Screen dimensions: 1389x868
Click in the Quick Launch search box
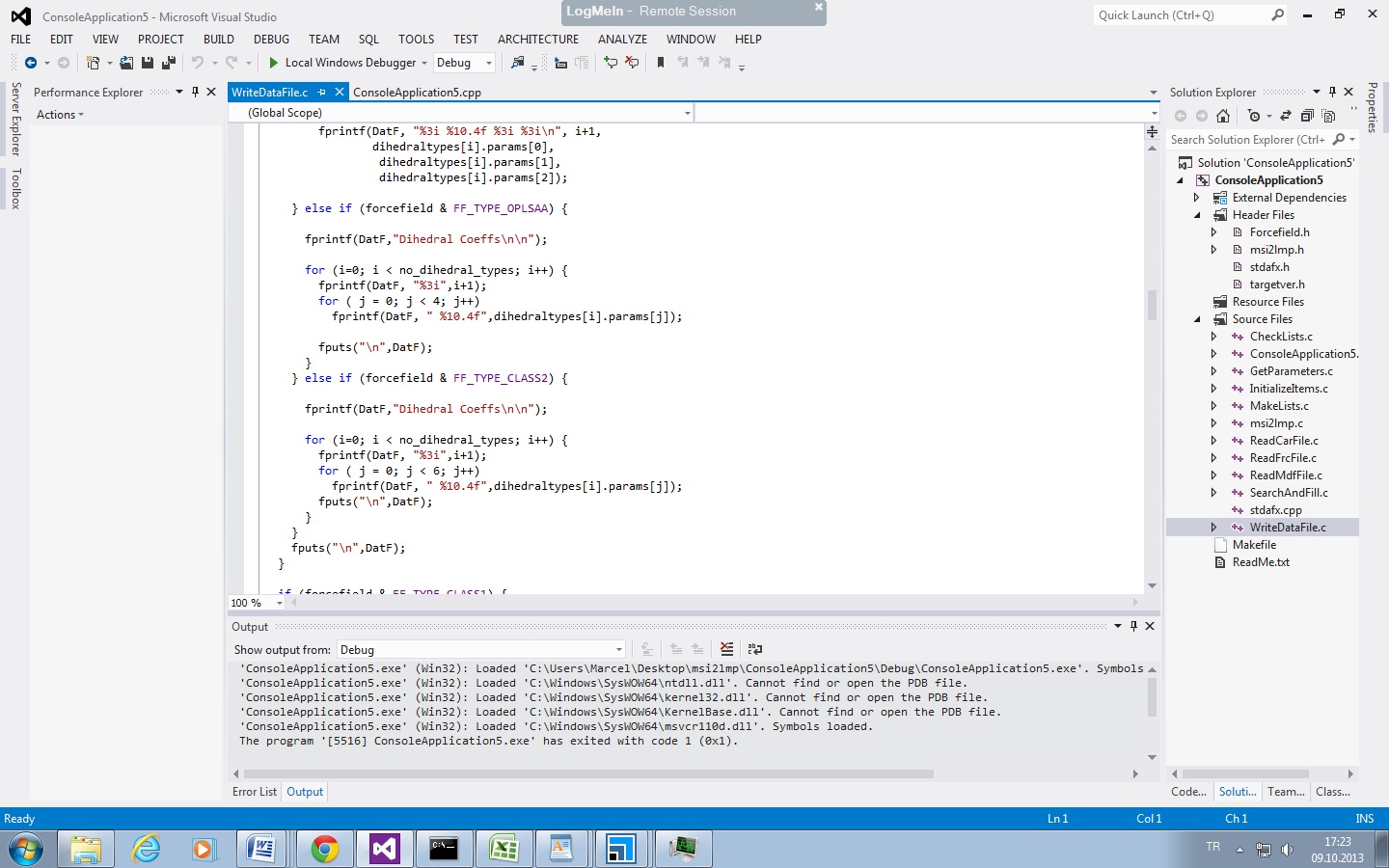(x=1181, y=15)
